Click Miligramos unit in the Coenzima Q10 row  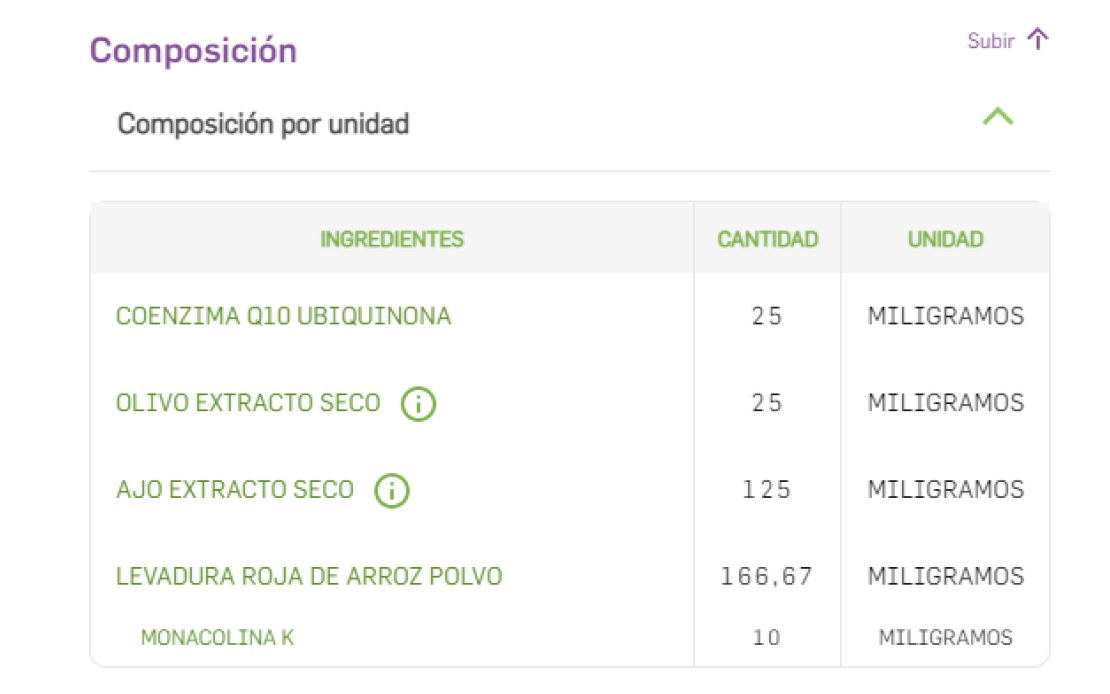[945, 317]
